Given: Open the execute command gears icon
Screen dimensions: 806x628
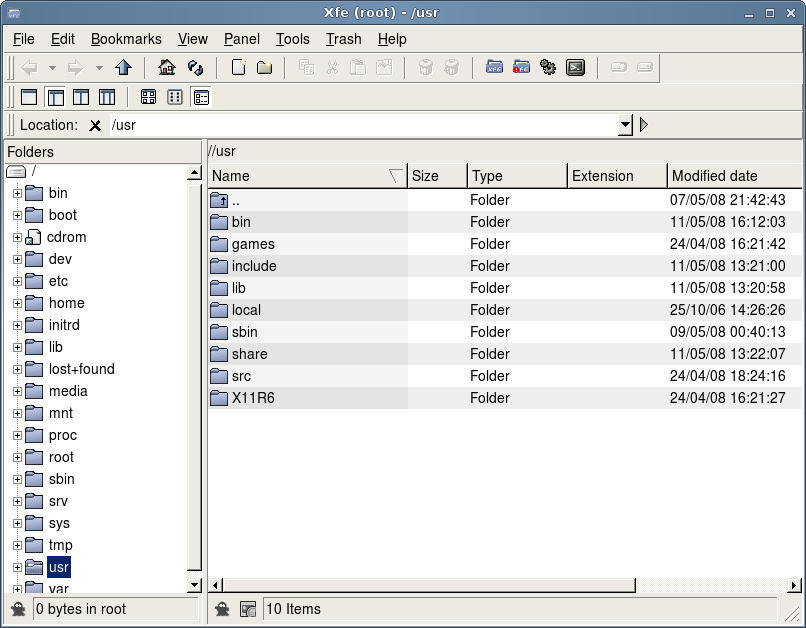Looking at the screenshot, I should (x=548, y=67).
